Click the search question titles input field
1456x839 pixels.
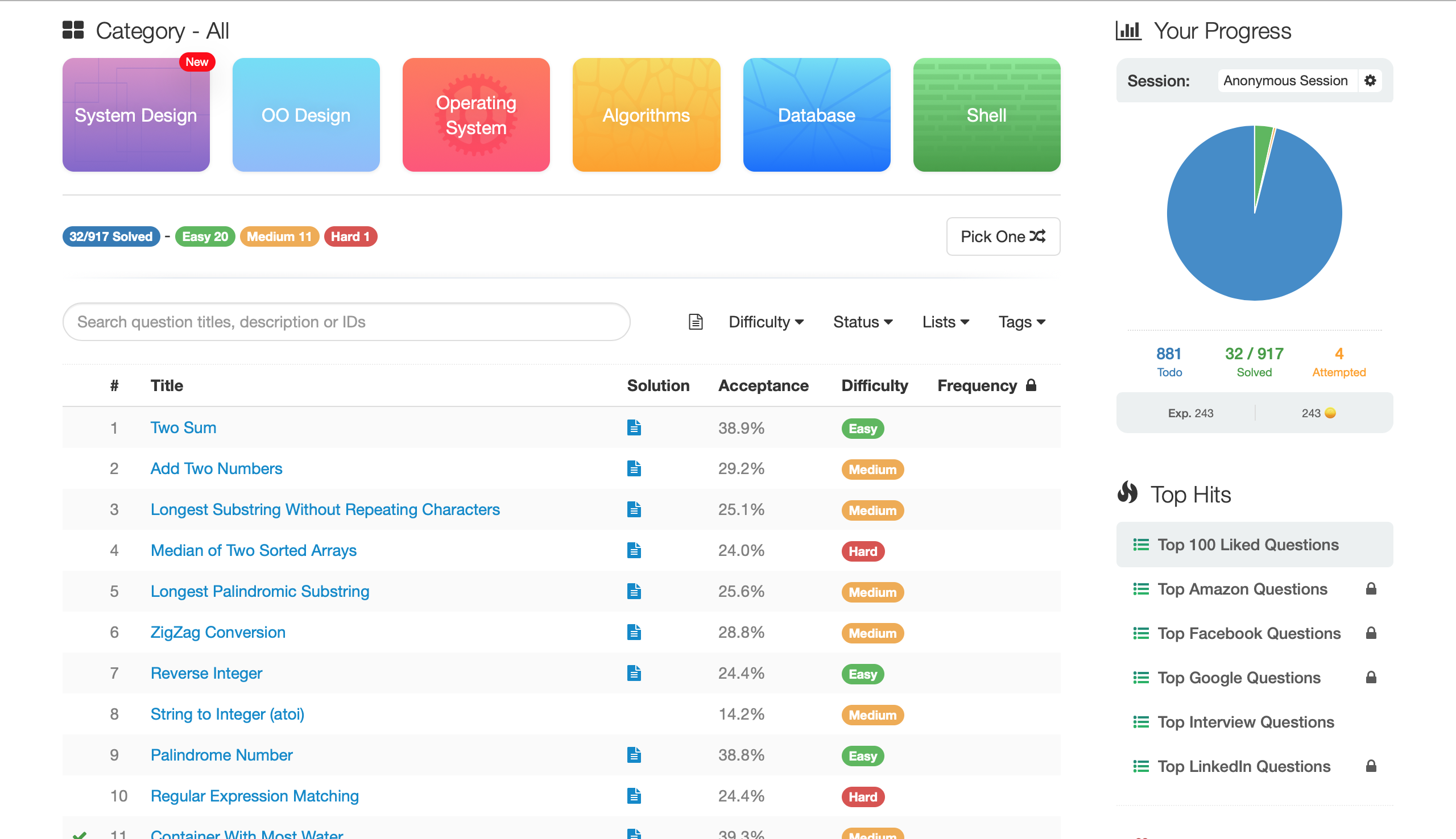click(x=346, y=322)
